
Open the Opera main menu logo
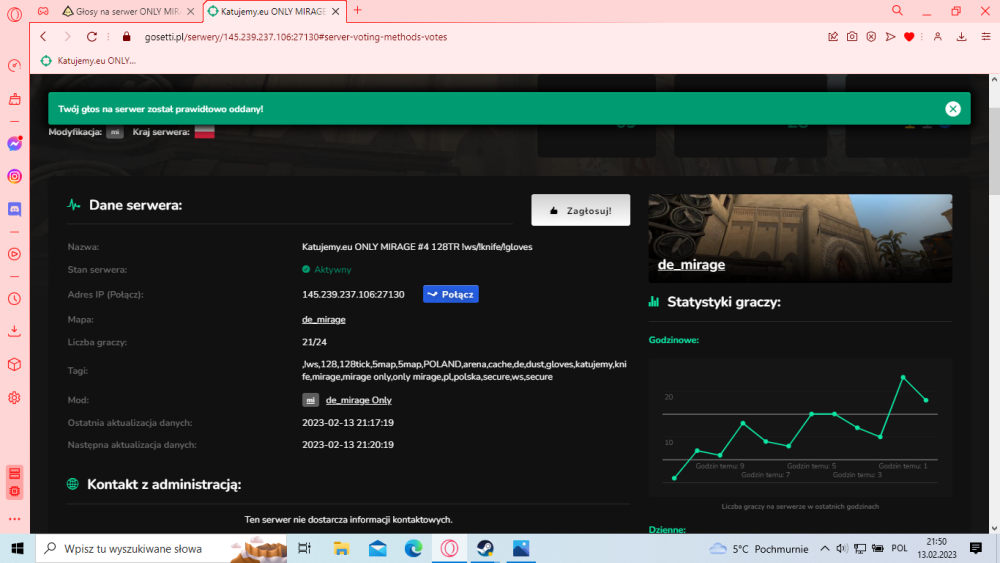[14, 14]
